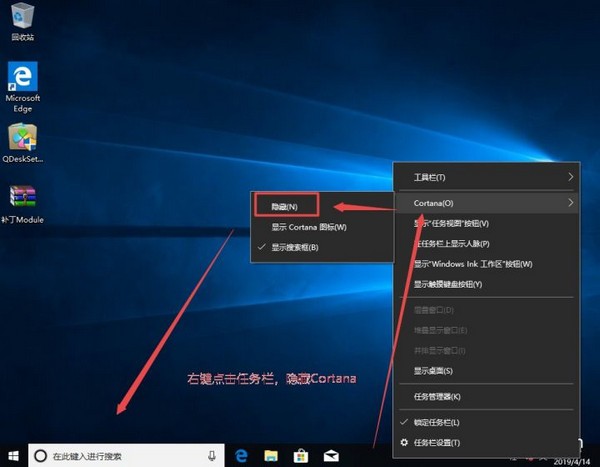Select 显示 Cortana 图标 option
This screenshot has height=467, width=600.
(x=308, y=227)
